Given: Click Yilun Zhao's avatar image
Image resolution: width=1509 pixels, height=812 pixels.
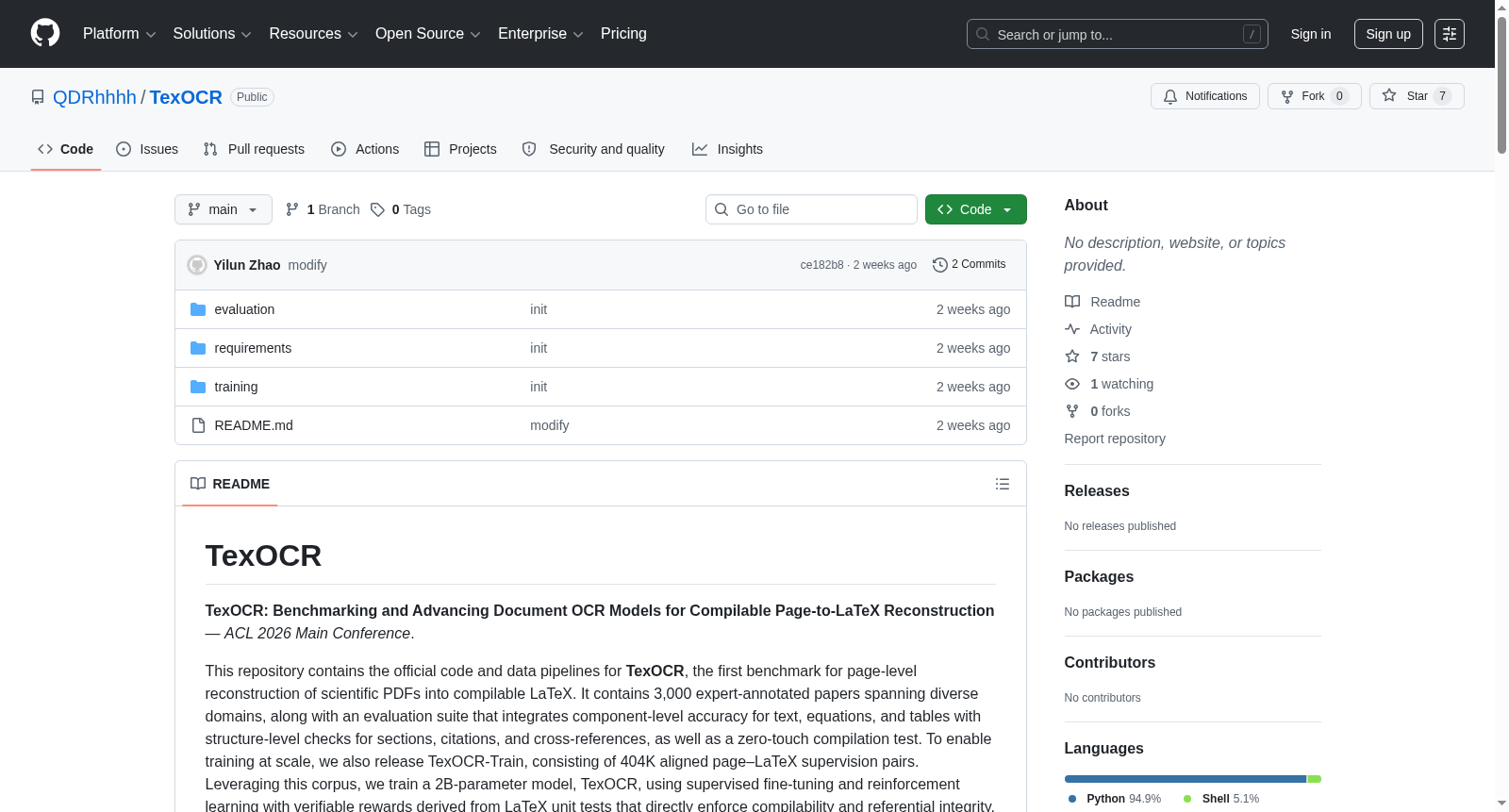Looking at the screenshot, I should click(x=197, y=265).
